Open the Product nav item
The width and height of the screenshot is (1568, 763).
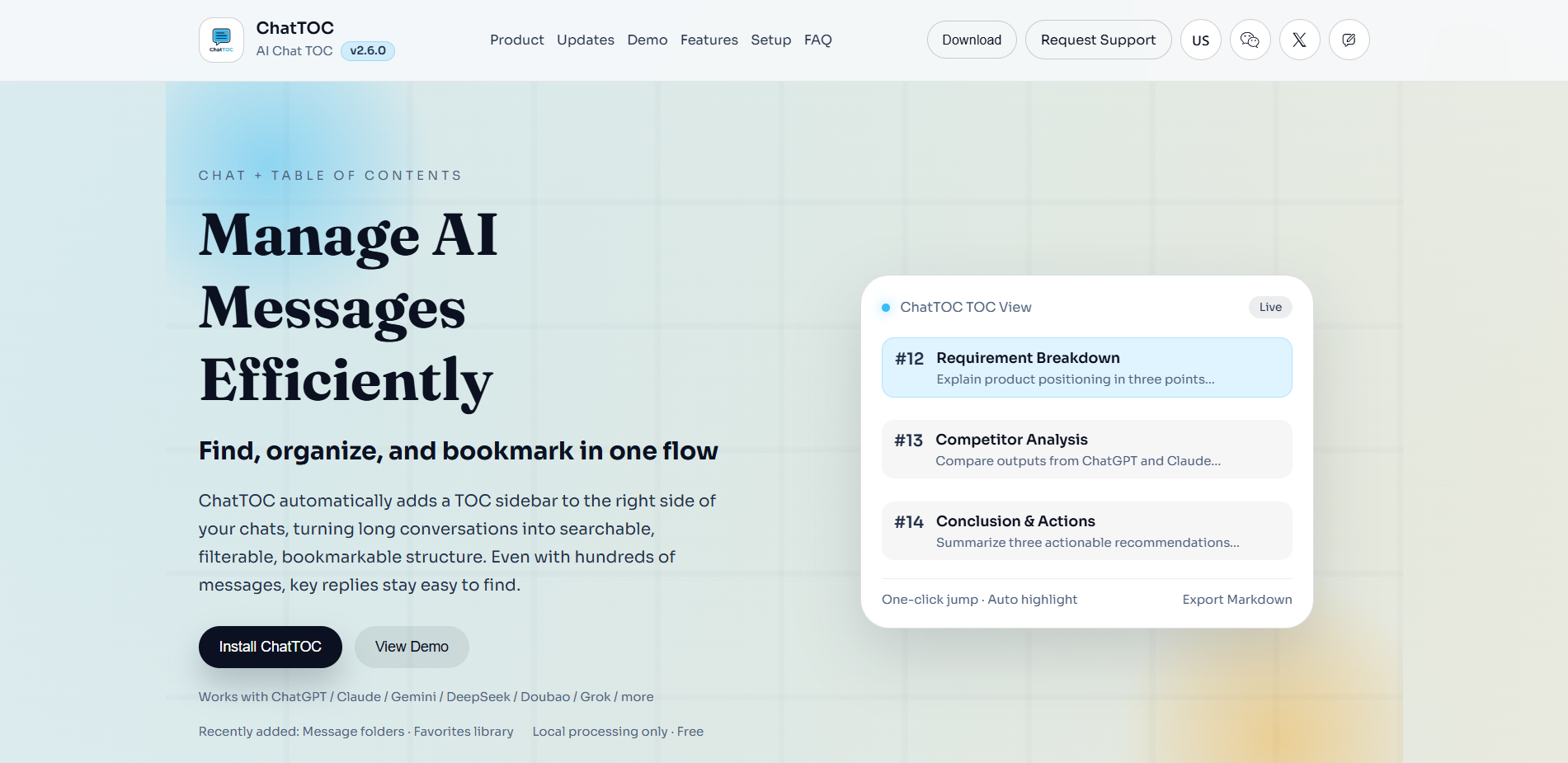(517, 40)
